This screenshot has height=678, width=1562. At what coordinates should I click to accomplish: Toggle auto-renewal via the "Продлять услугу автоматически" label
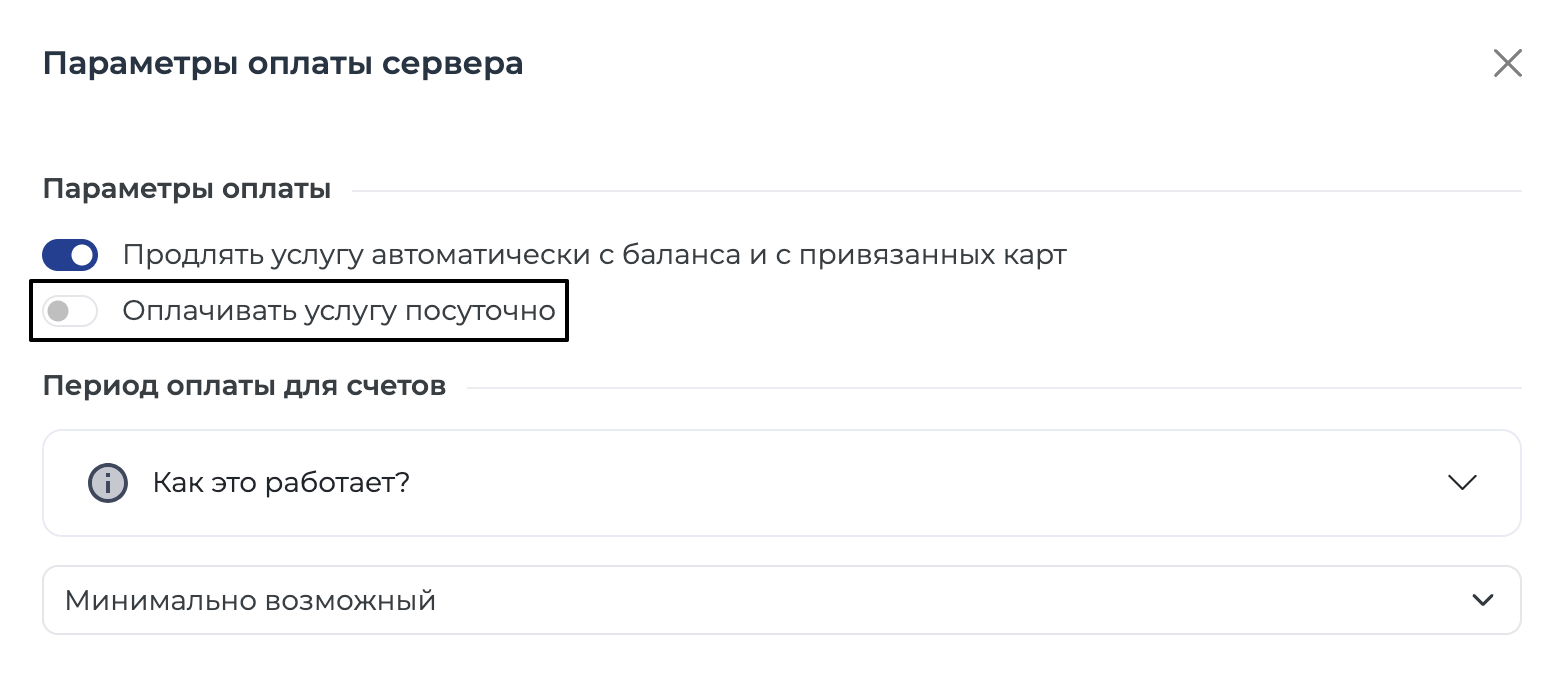(594, 255)
